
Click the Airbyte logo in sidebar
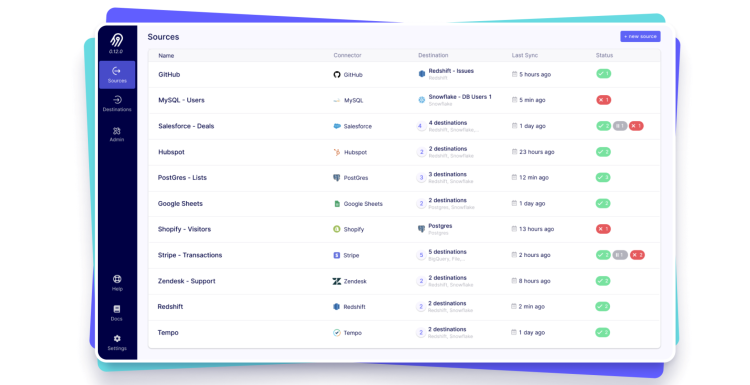(x=116, y=40)
